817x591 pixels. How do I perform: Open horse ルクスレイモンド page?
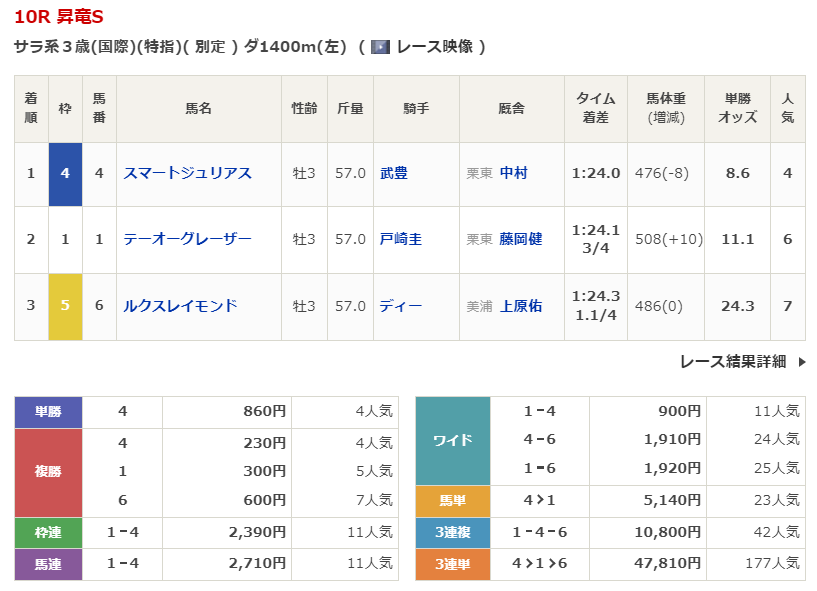coord(180,306)
